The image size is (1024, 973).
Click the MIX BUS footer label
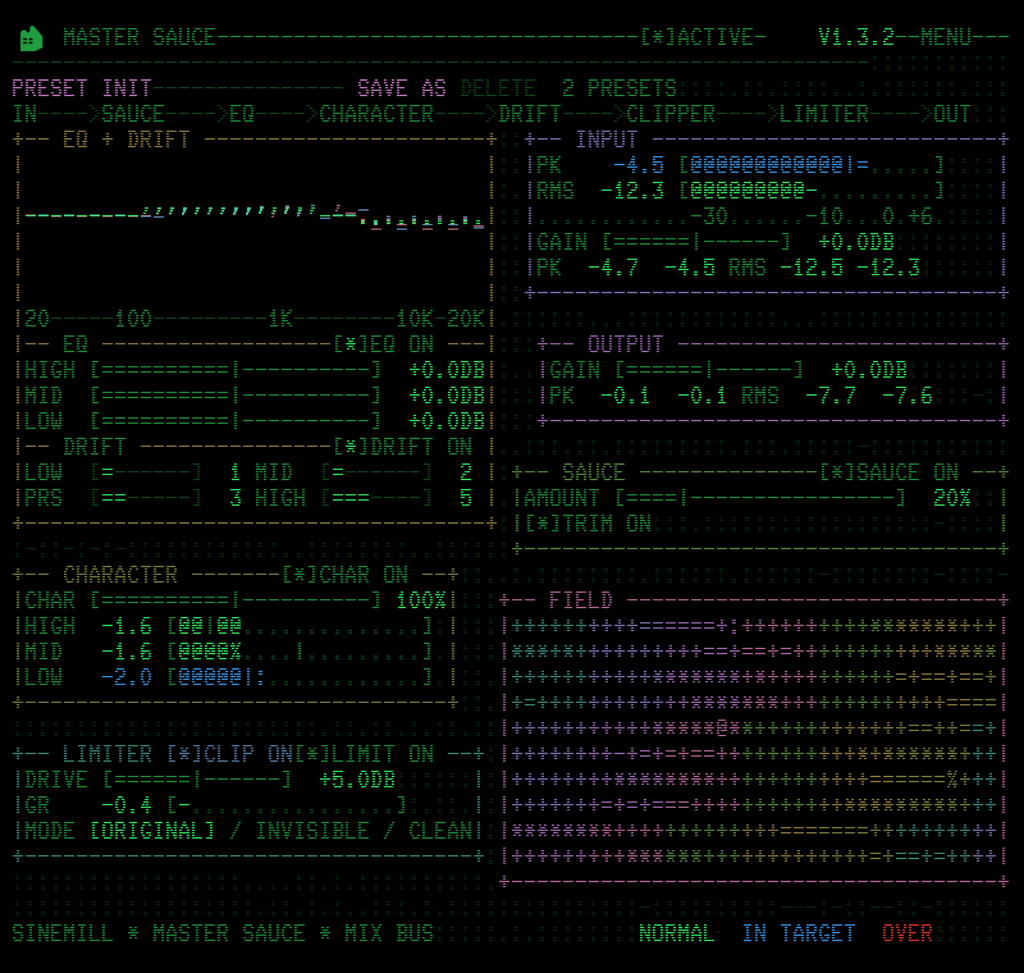point(389,933)
